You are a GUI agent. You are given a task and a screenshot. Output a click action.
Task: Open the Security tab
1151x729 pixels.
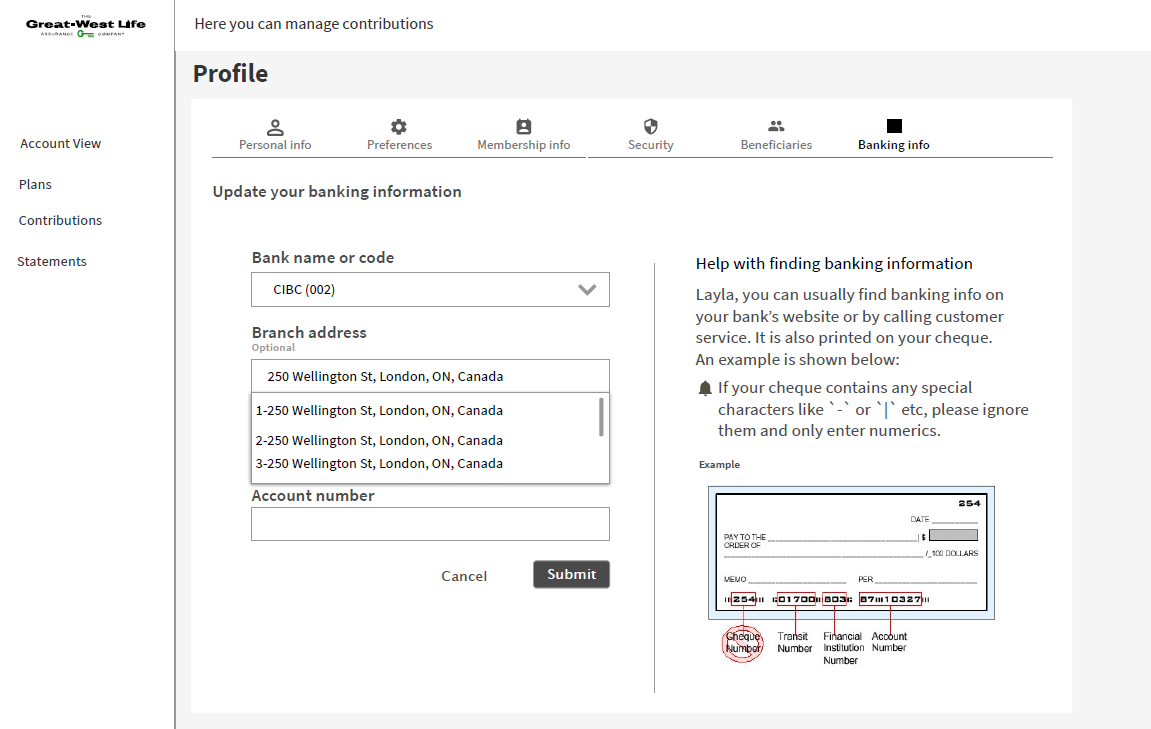650,135
